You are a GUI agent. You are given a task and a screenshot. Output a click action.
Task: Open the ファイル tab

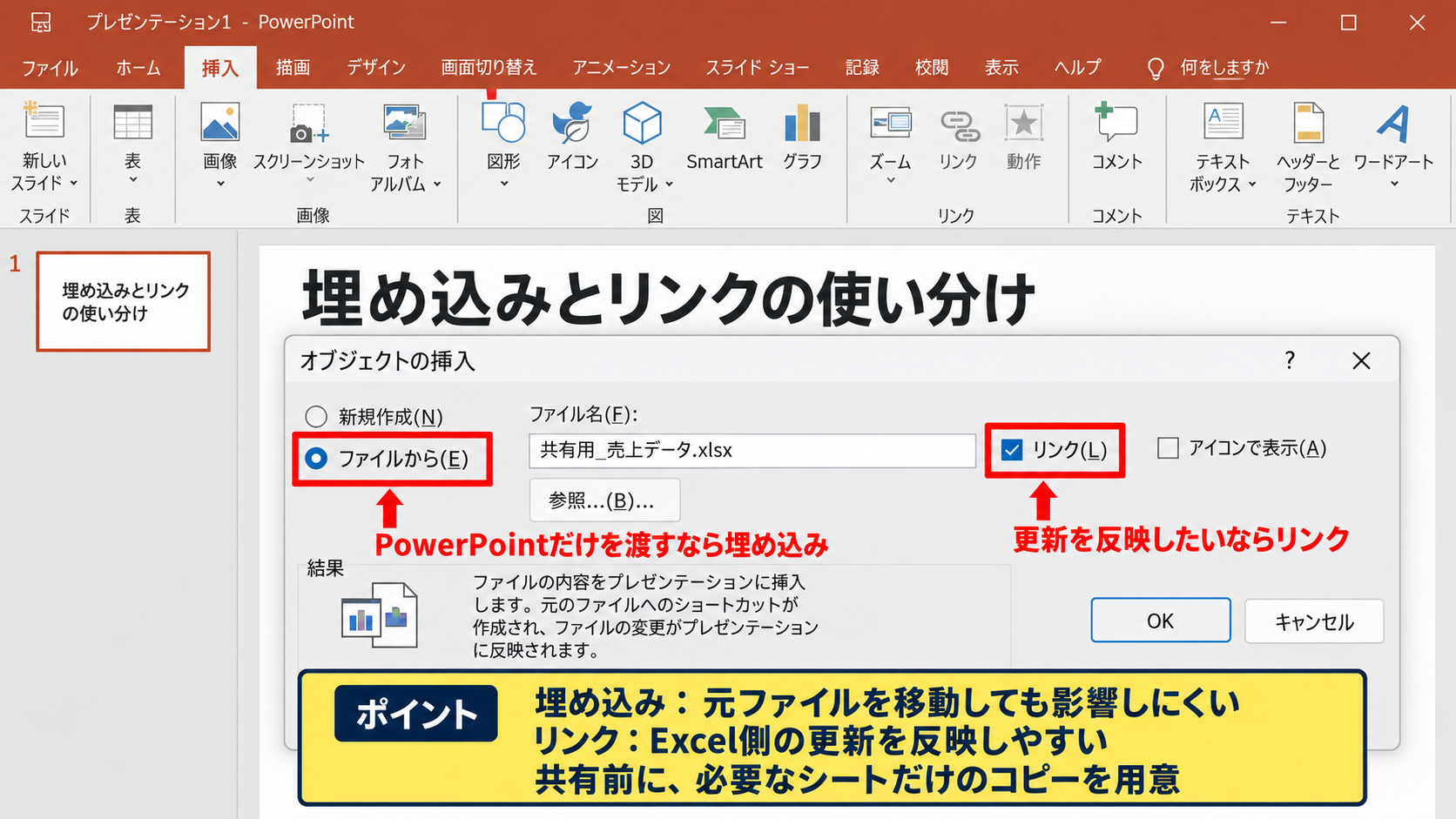[50, 68]
